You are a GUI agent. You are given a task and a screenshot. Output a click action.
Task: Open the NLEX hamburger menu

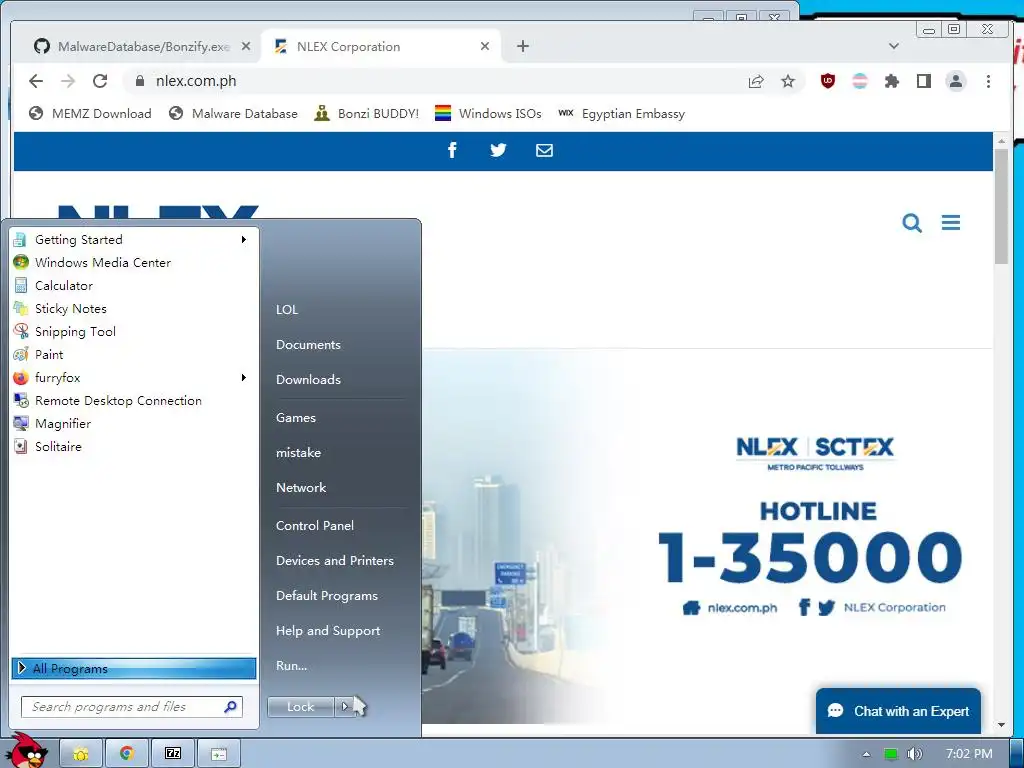pyautogui.click(x=951, y=223)
